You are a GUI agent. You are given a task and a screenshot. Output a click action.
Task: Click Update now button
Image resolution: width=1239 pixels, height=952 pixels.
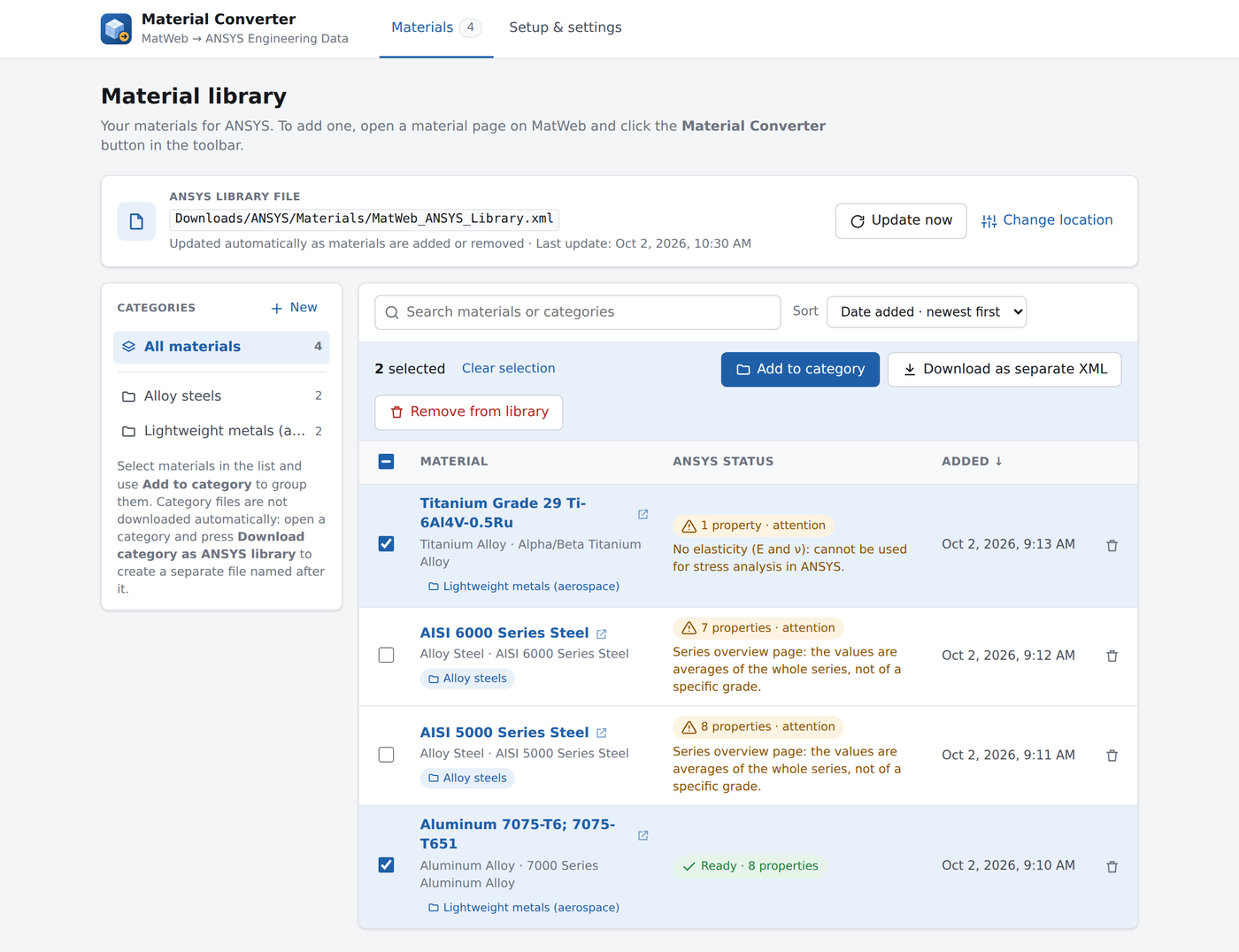coord(901,221)
